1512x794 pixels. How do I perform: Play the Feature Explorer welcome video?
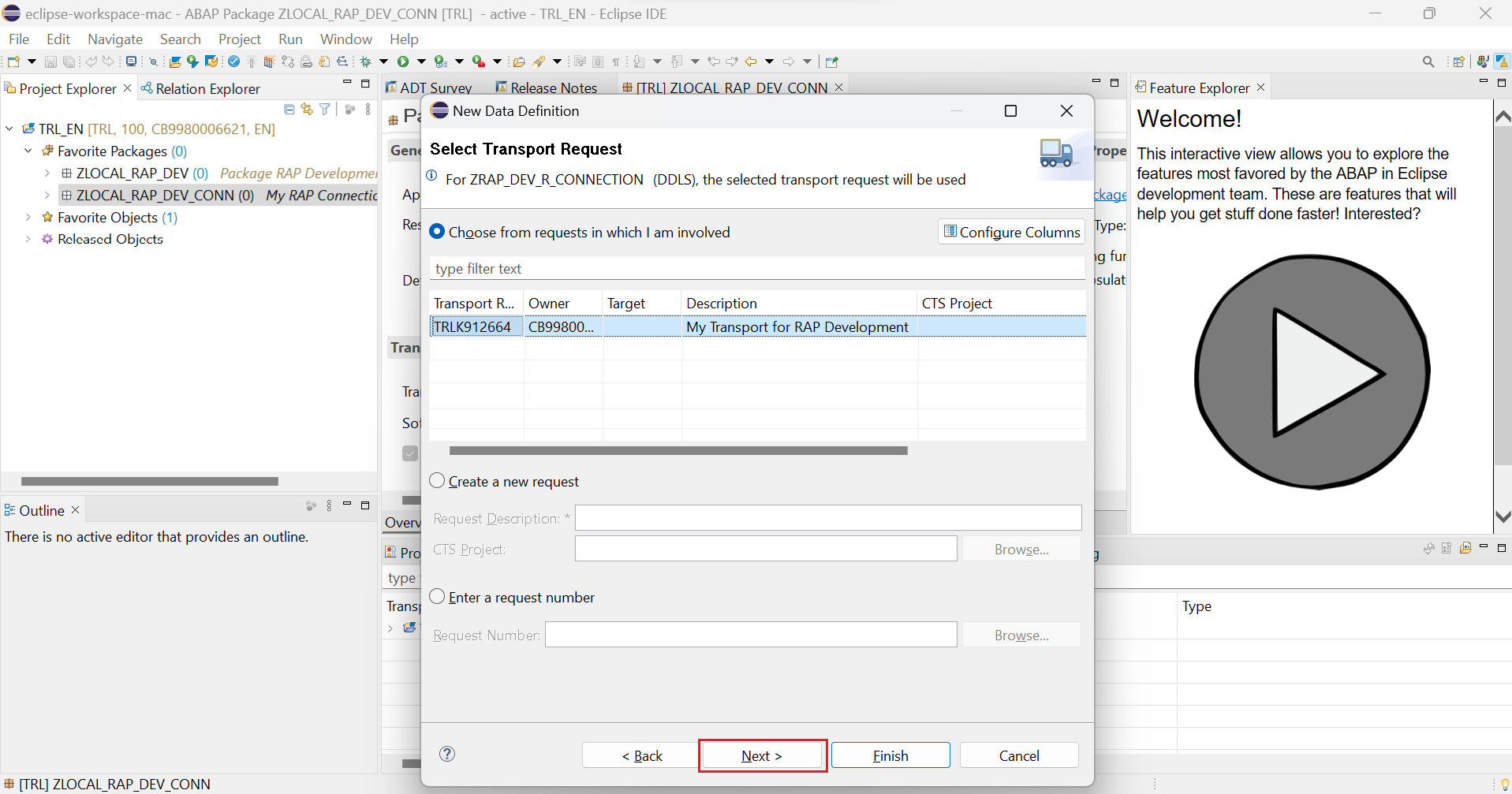tap(1312, 371)
